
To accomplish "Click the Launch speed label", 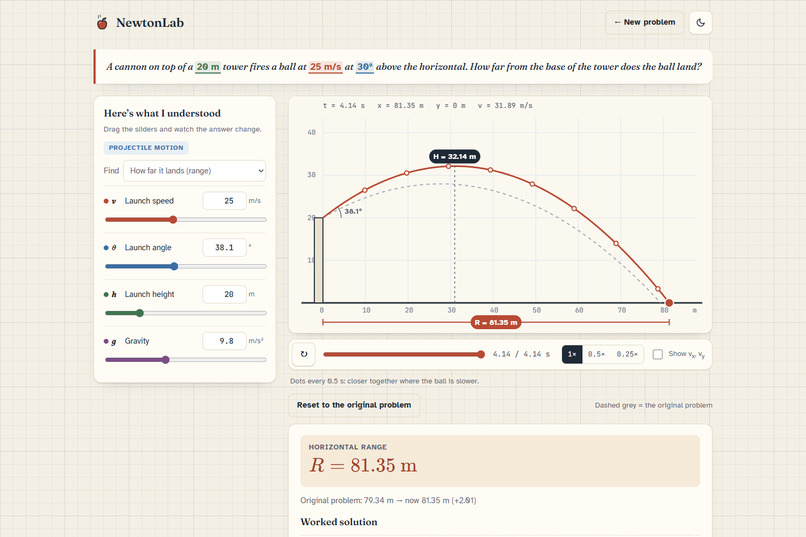I will [149, 201].
